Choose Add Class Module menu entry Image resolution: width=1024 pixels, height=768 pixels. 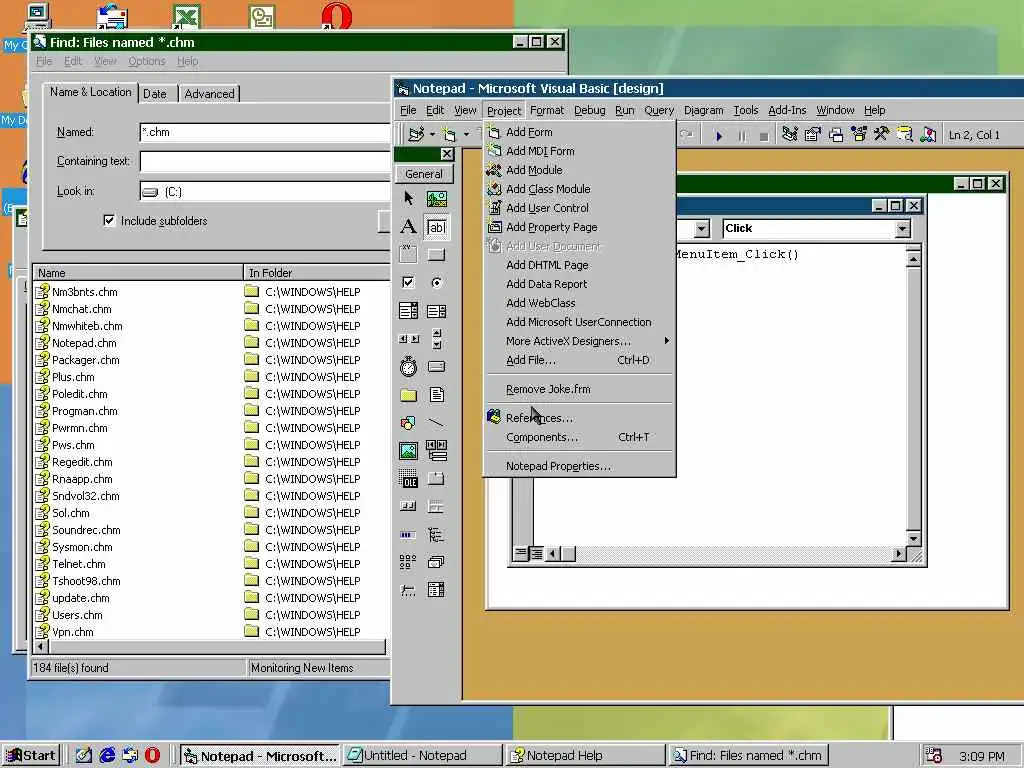(x=579, y=189)
